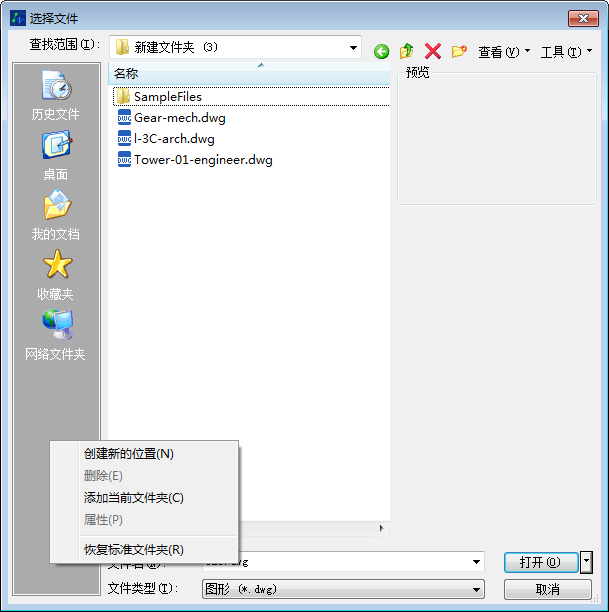609x612 pixels.
Task: Open the History files shortcut icon
Action: point(56,85)
